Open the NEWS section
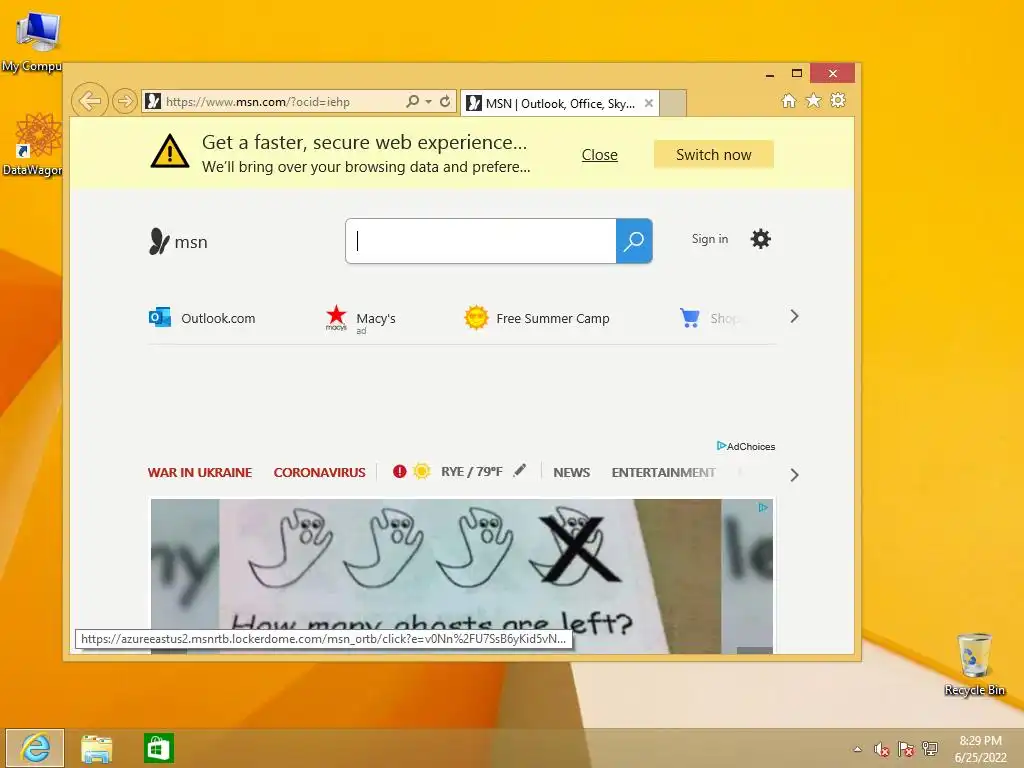 pos(571,472)
